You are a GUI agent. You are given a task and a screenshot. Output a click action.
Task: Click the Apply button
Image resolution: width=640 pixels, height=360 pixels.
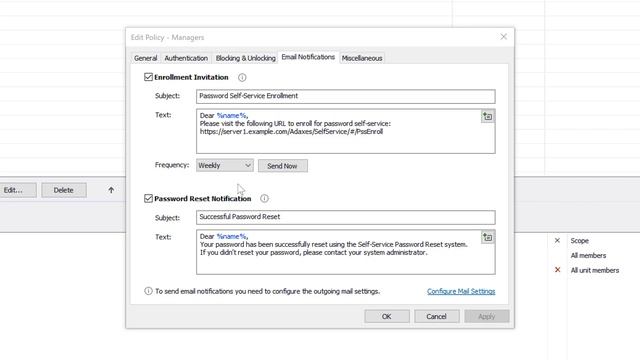(486, 316)
